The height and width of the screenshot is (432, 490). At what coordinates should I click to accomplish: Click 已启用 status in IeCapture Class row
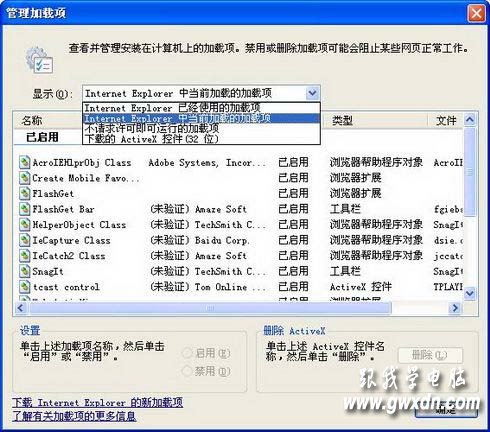point(293,240)
